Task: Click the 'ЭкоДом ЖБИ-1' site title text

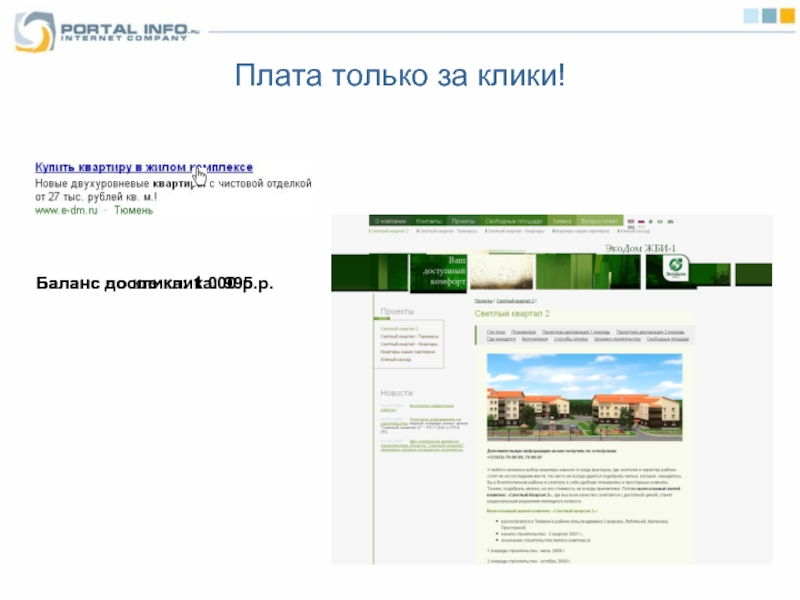Action: coord(640,248)
